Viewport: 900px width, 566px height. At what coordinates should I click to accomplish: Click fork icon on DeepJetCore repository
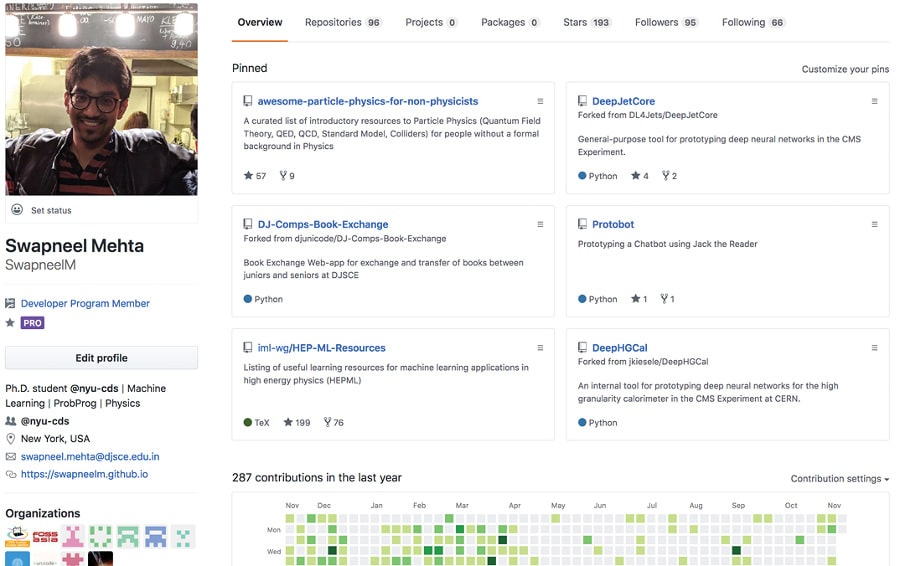665,176
